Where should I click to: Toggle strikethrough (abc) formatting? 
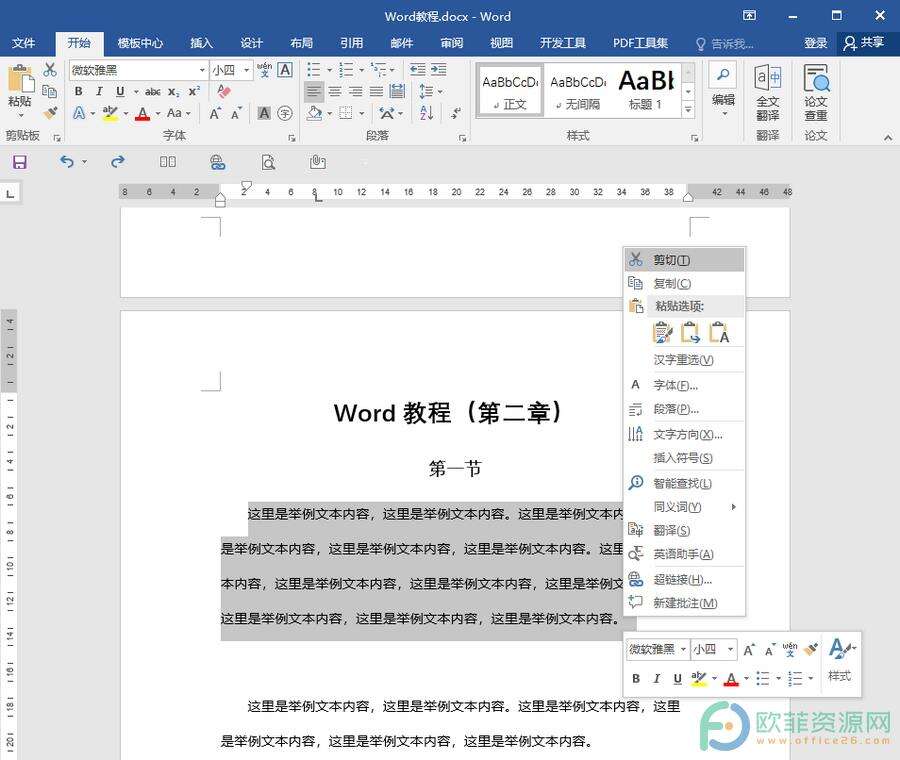click(x=152, y=91)
